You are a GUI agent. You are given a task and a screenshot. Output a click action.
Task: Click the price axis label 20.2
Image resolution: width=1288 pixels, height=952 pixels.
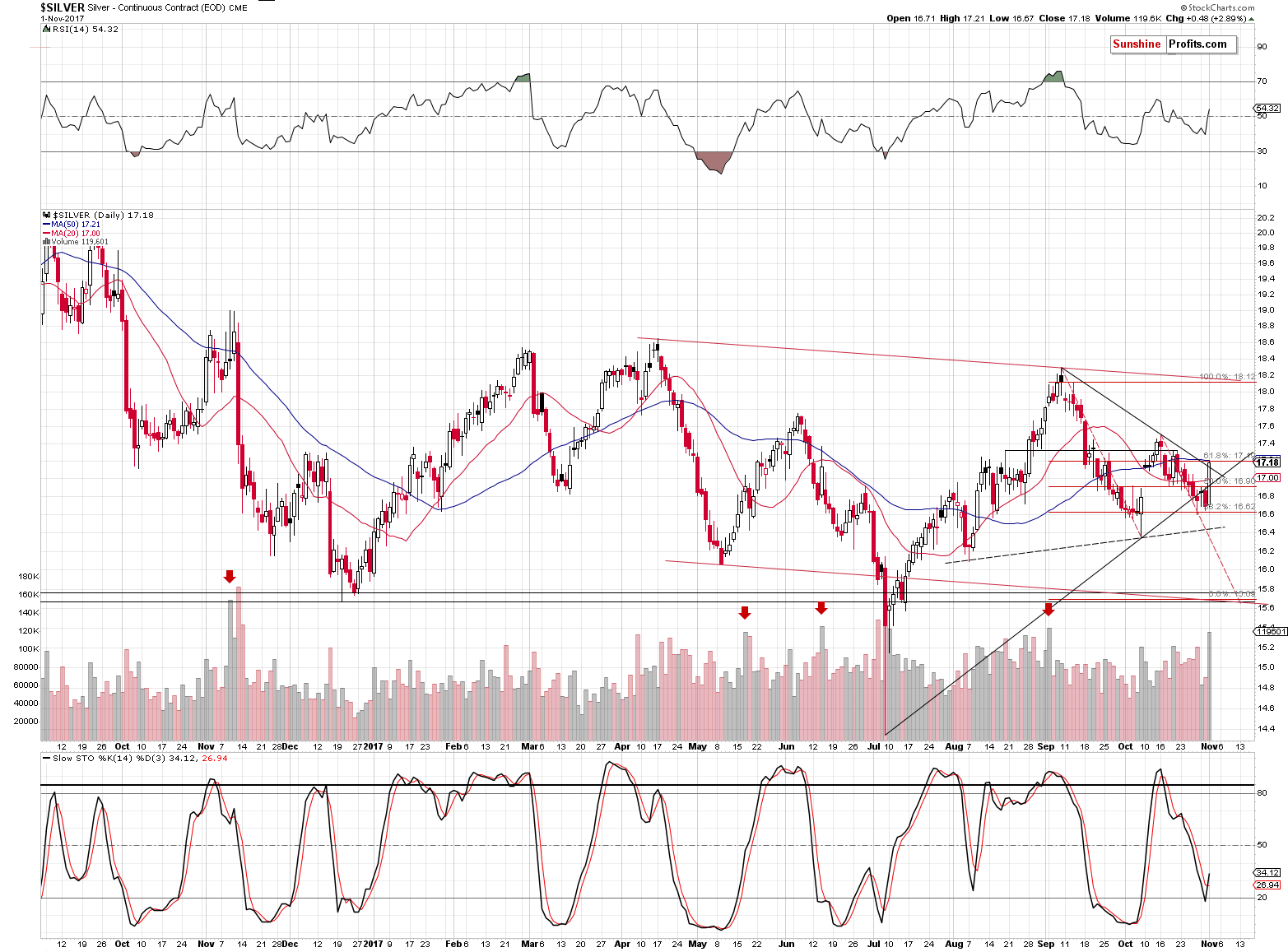click(1266, 218)
